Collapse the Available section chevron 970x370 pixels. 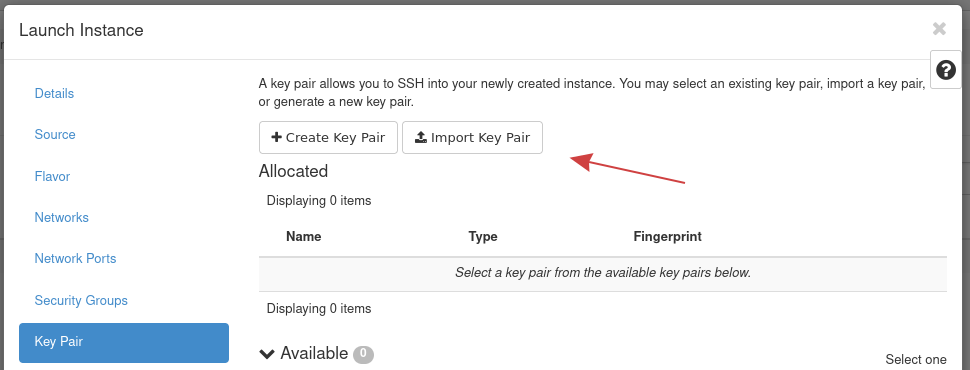pos(267,354)
